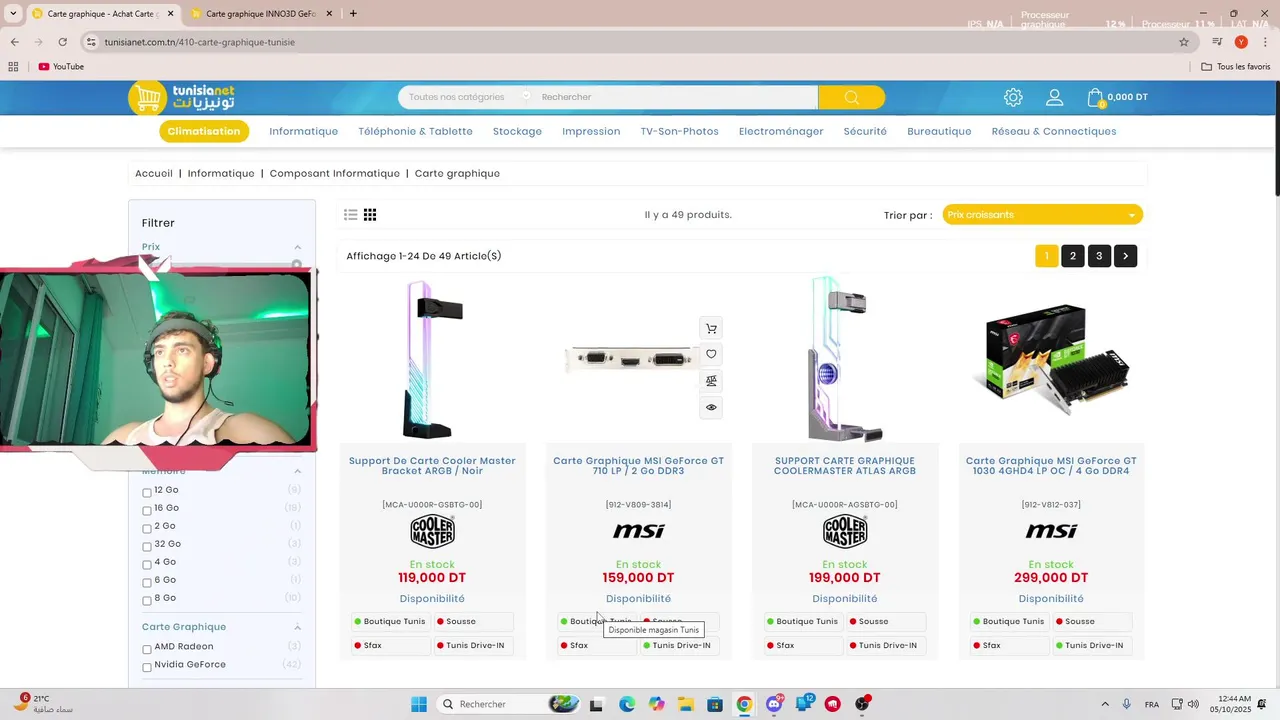This screenshot has width=1280, height=720.
Task: Enable the Nvidia GeForce filter
Action: tap(147, 667)
